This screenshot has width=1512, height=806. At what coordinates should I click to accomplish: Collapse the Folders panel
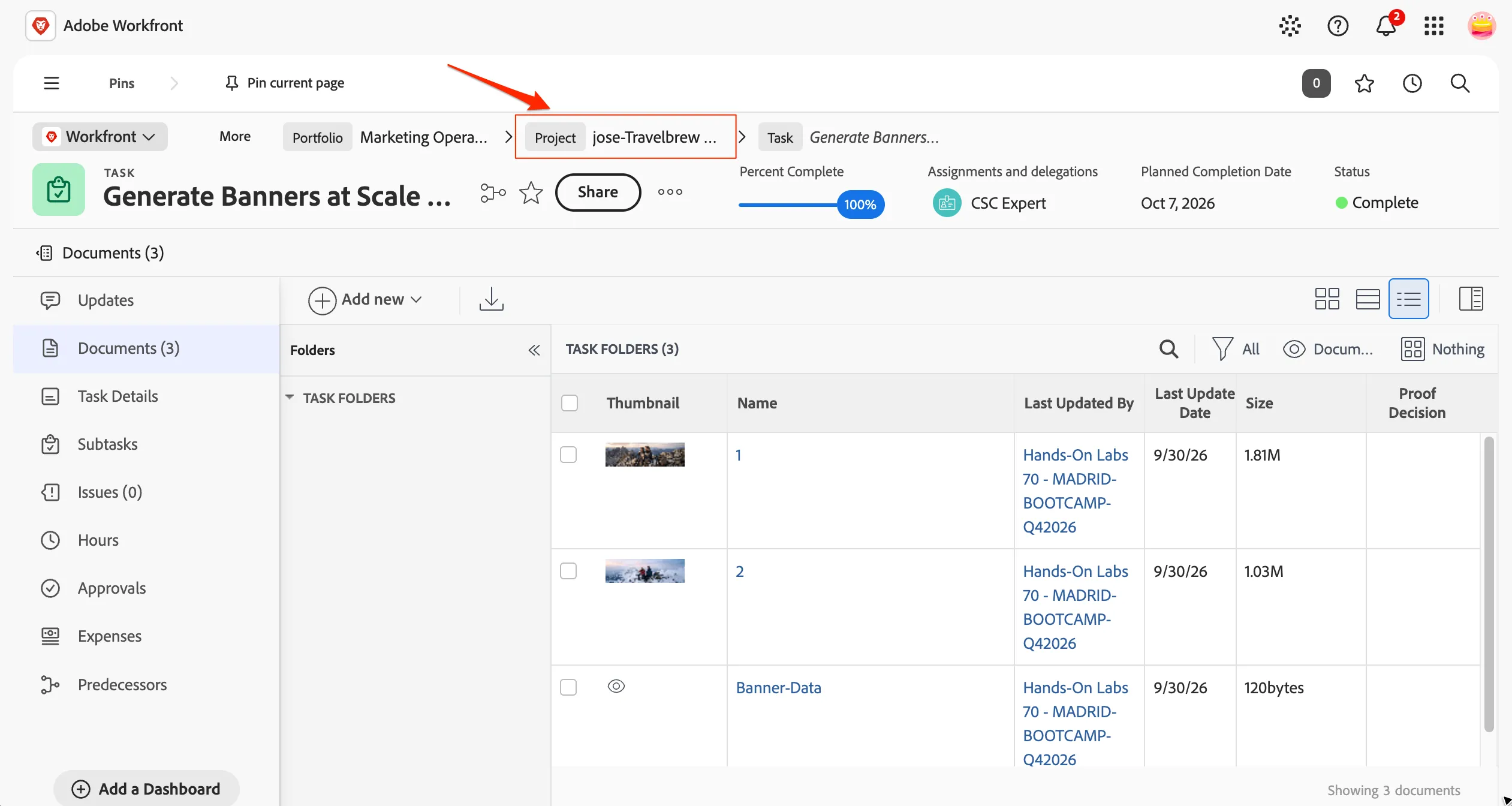(x=534, y=350)
